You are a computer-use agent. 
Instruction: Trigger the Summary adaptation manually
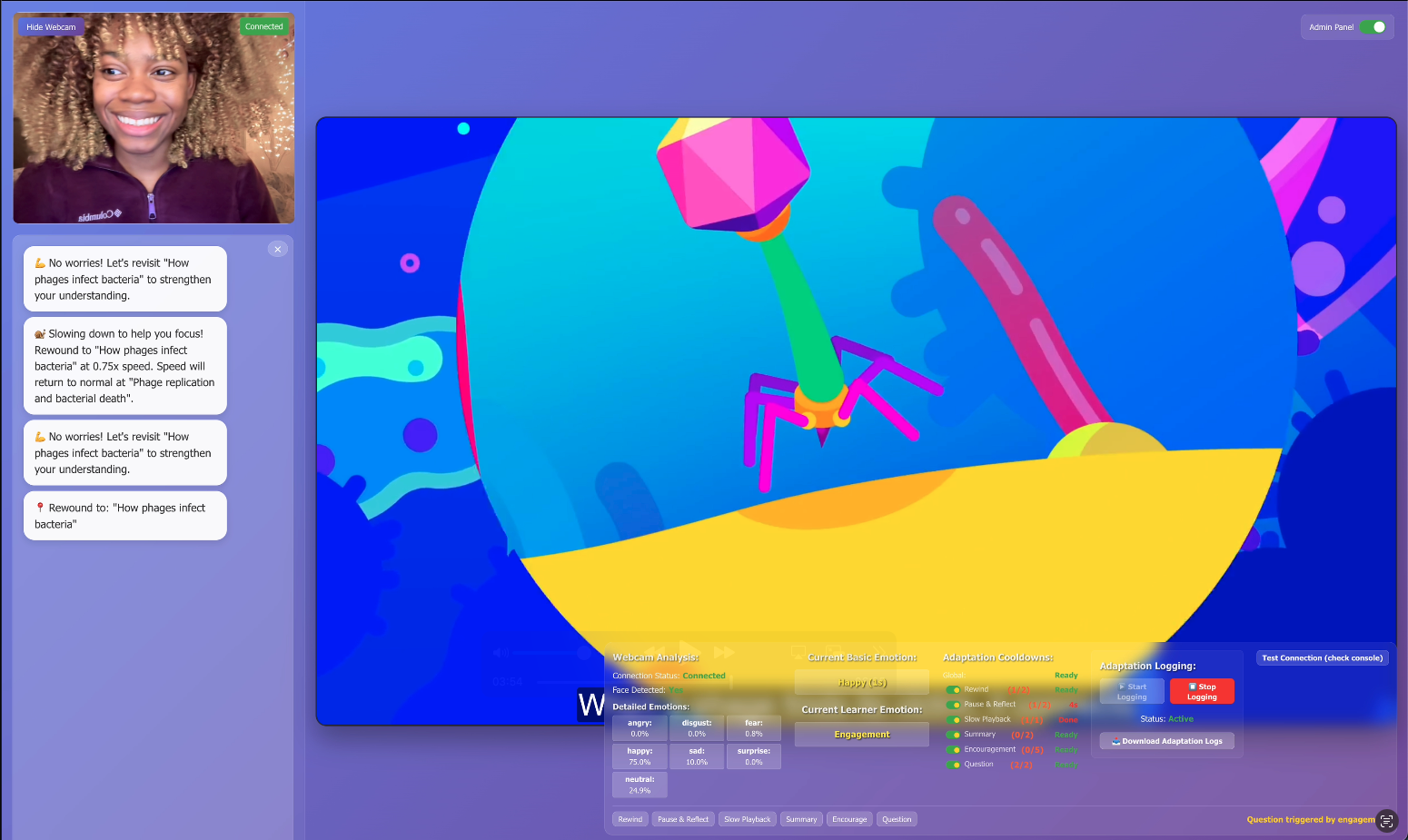coord(800,818)
